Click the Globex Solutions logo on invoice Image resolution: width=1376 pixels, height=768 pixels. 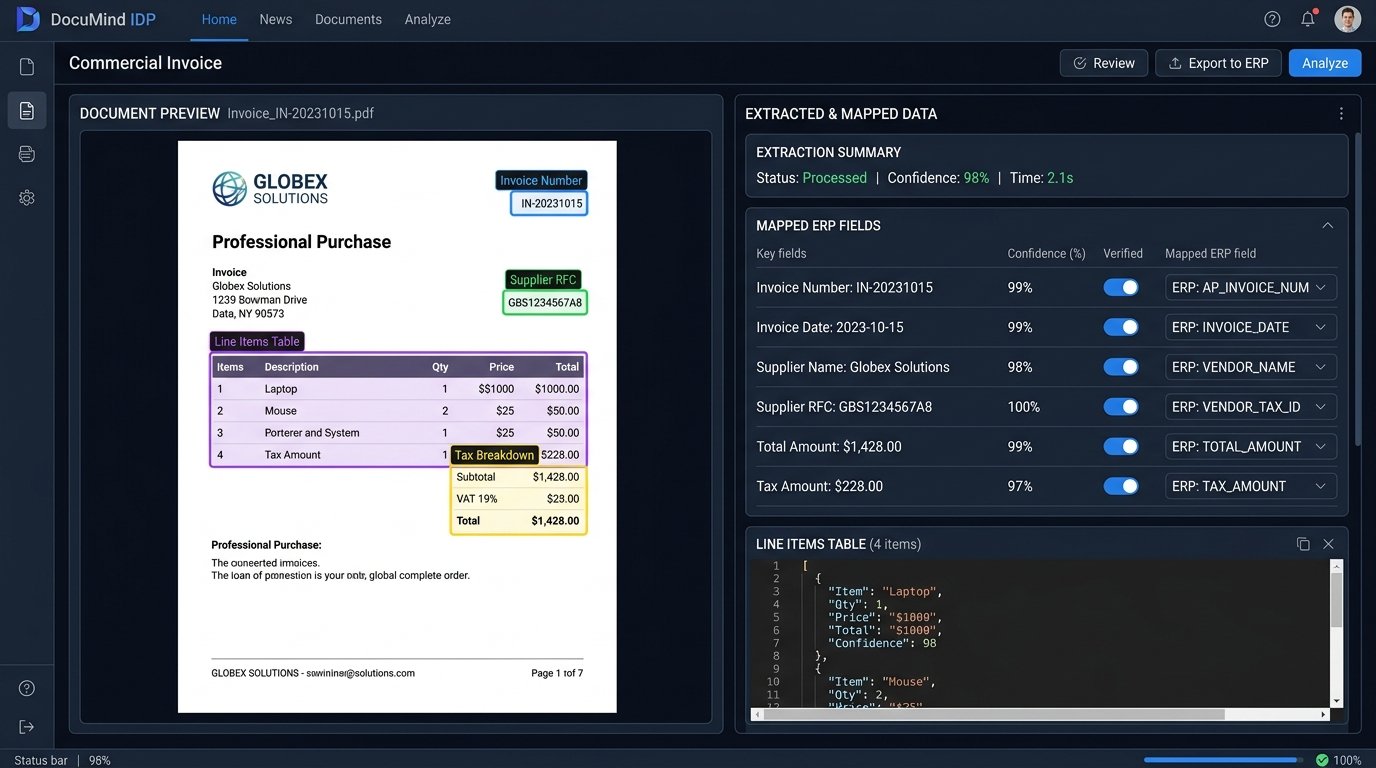[270, 188]
